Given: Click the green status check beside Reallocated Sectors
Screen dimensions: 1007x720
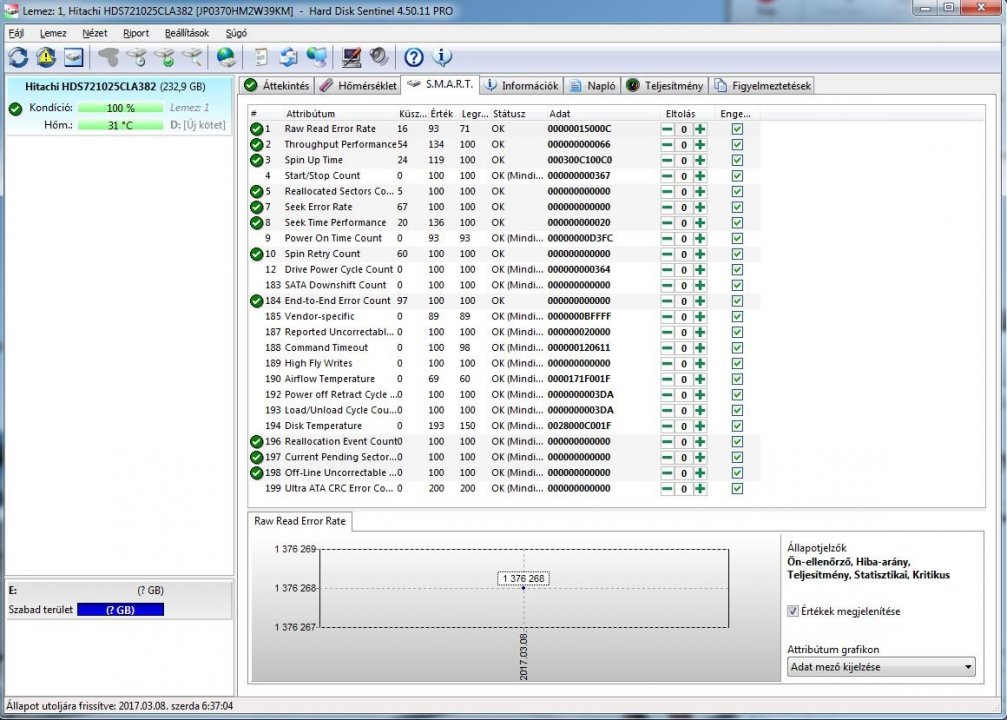Looking at the screenshot, I should 256,191.
